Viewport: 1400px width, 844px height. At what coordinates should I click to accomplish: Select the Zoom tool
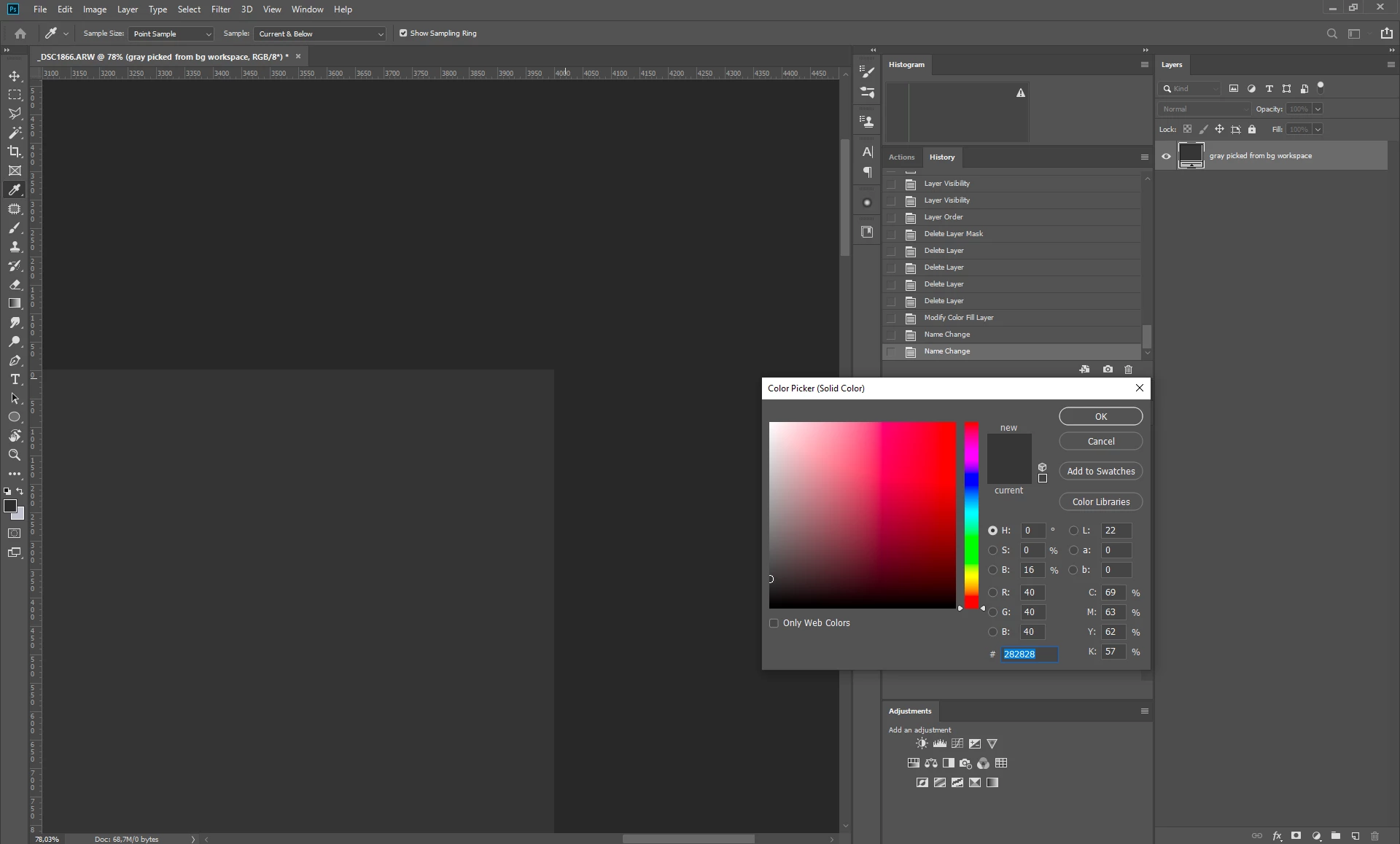[15, 455]
